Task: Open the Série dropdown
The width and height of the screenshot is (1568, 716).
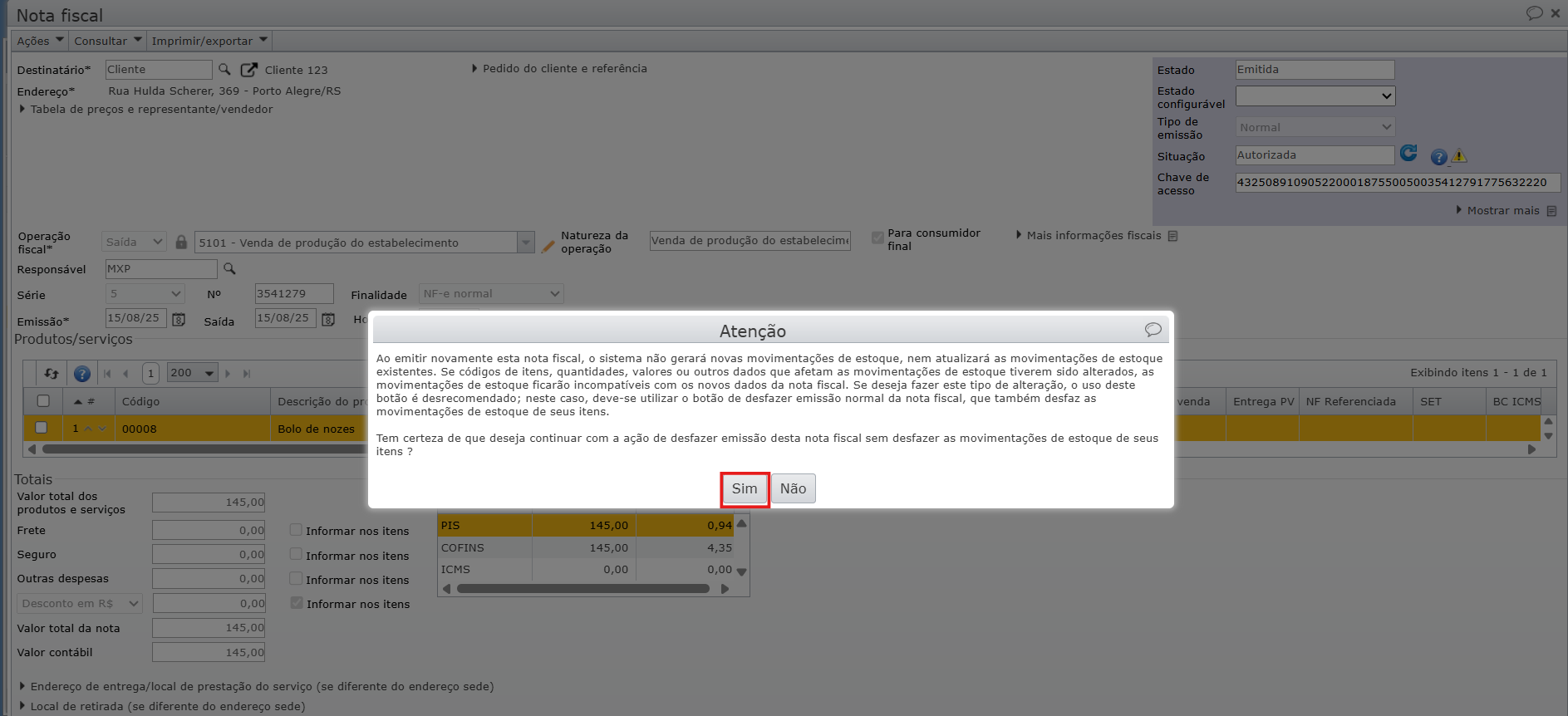Action: (145, 293)
